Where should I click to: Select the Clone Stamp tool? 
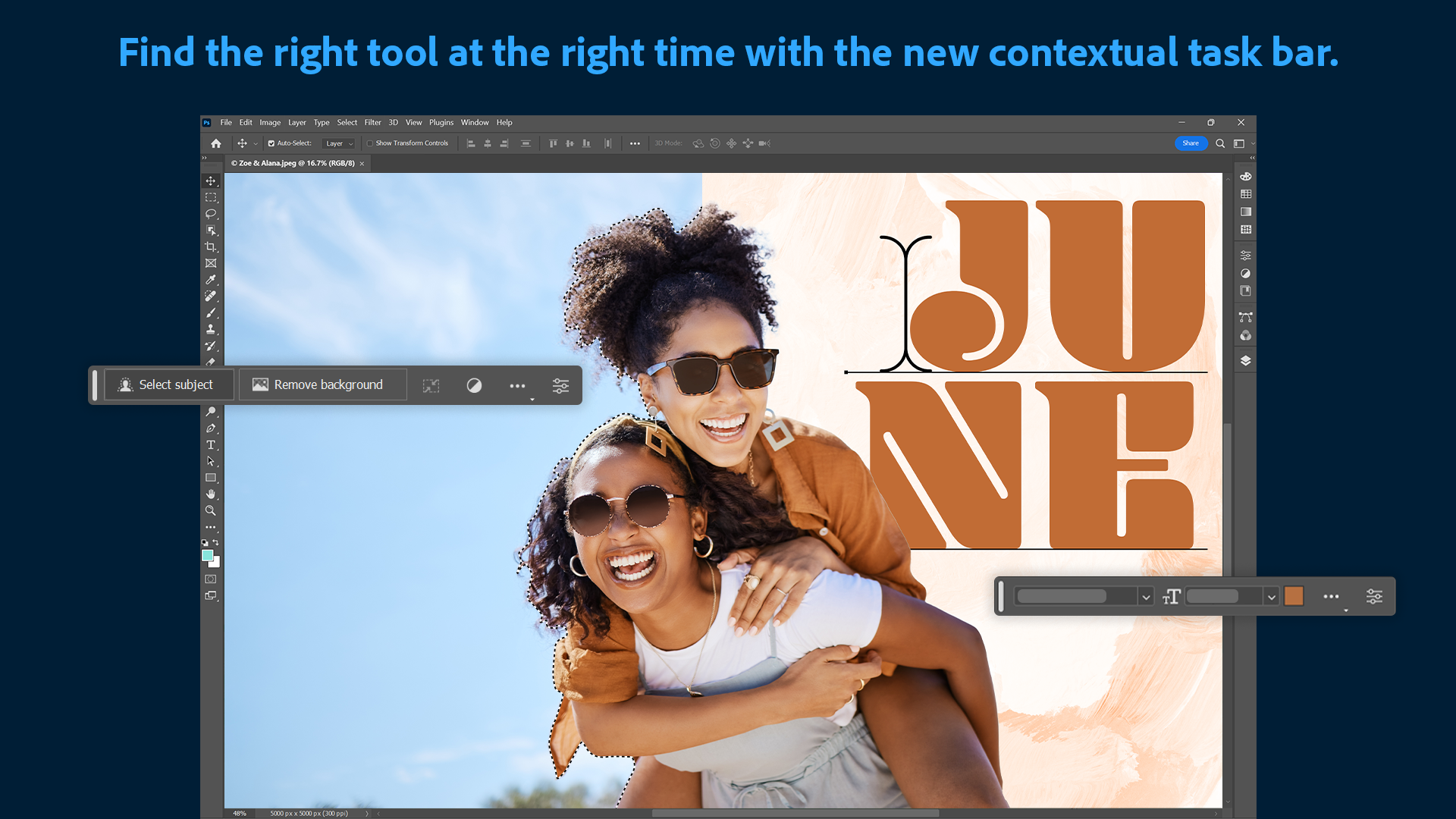(x=211, y=329)
